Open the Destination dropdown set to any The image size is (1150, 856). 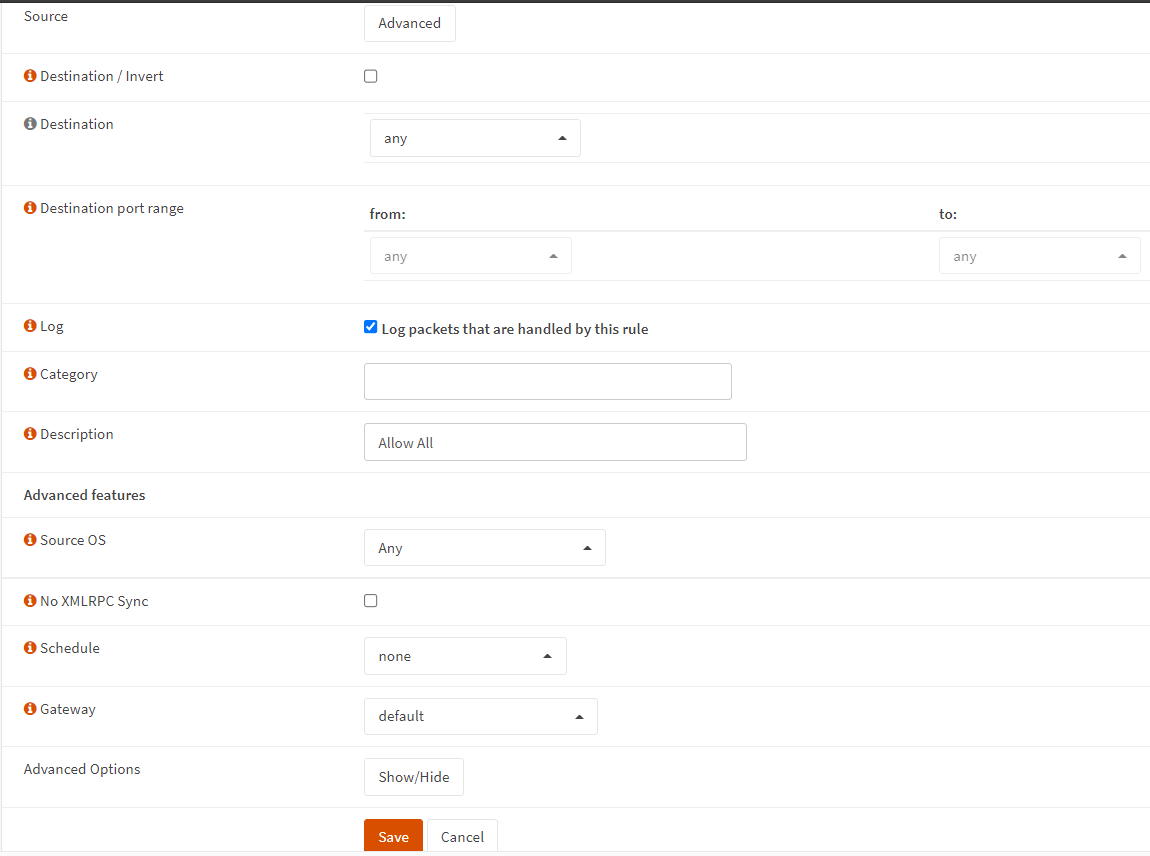(x=475, y=138)
